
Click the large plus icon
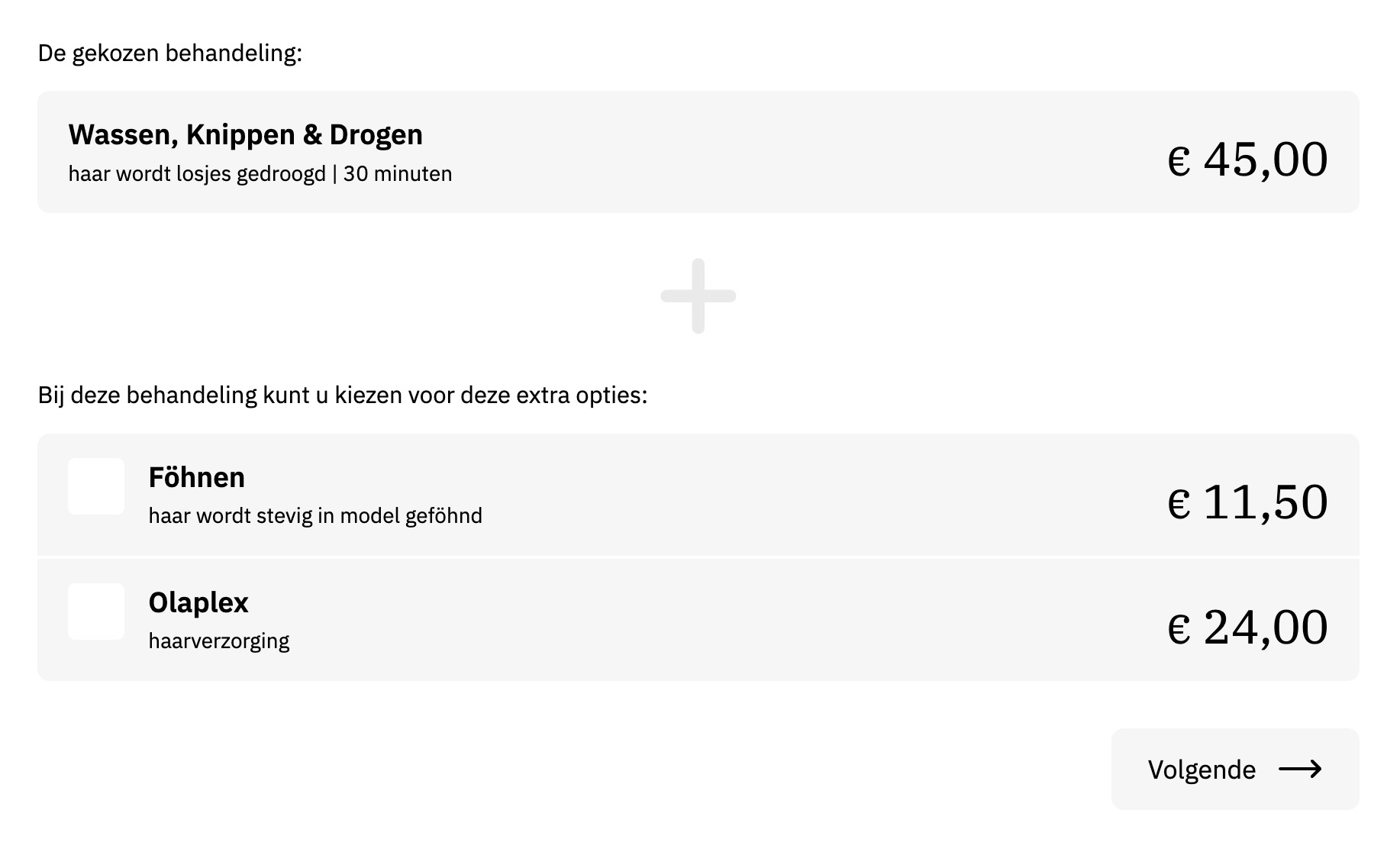pos(698,296)
